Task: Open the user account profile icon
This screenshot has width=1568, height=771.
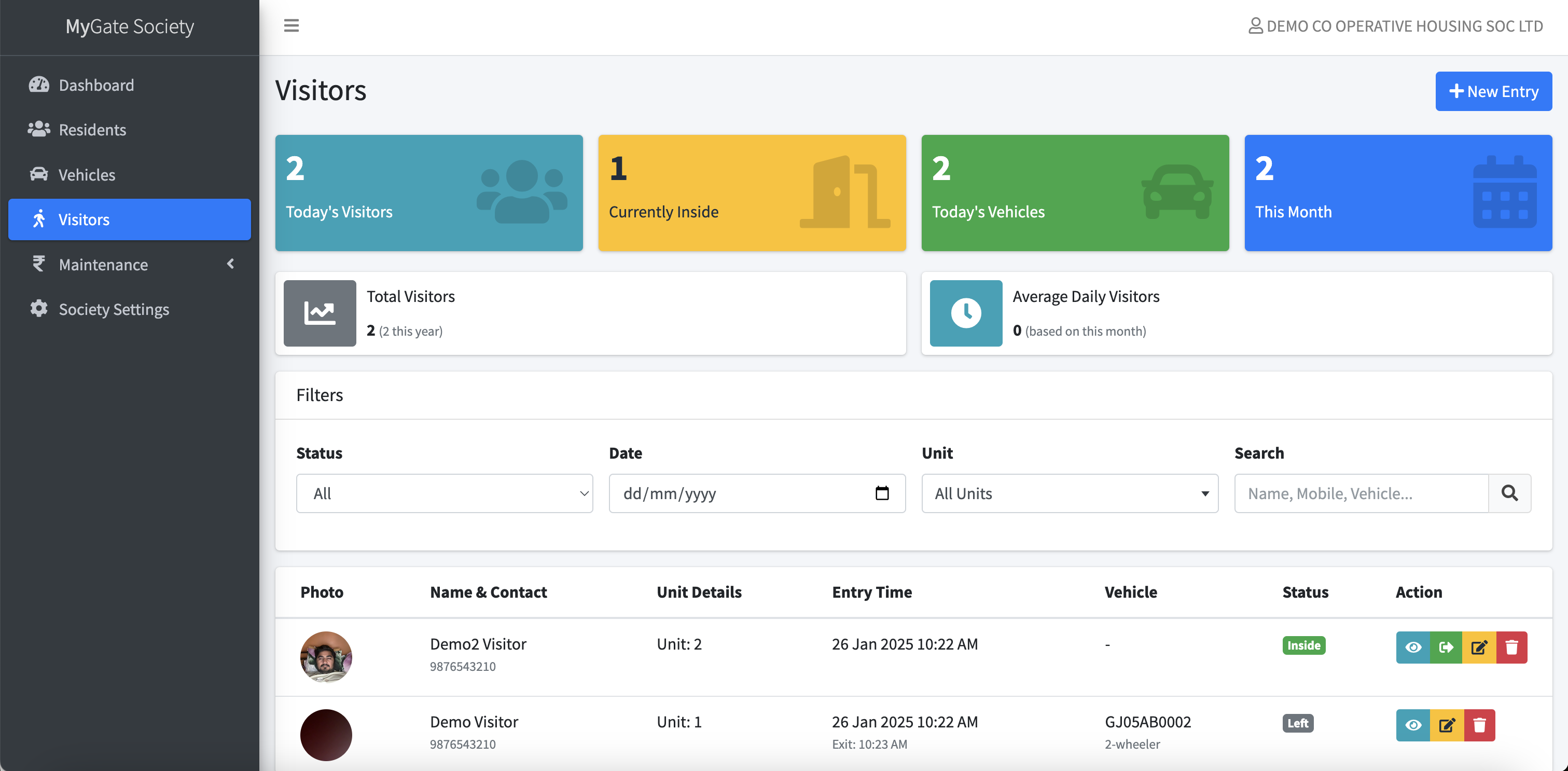Action: click(1255, 25)
